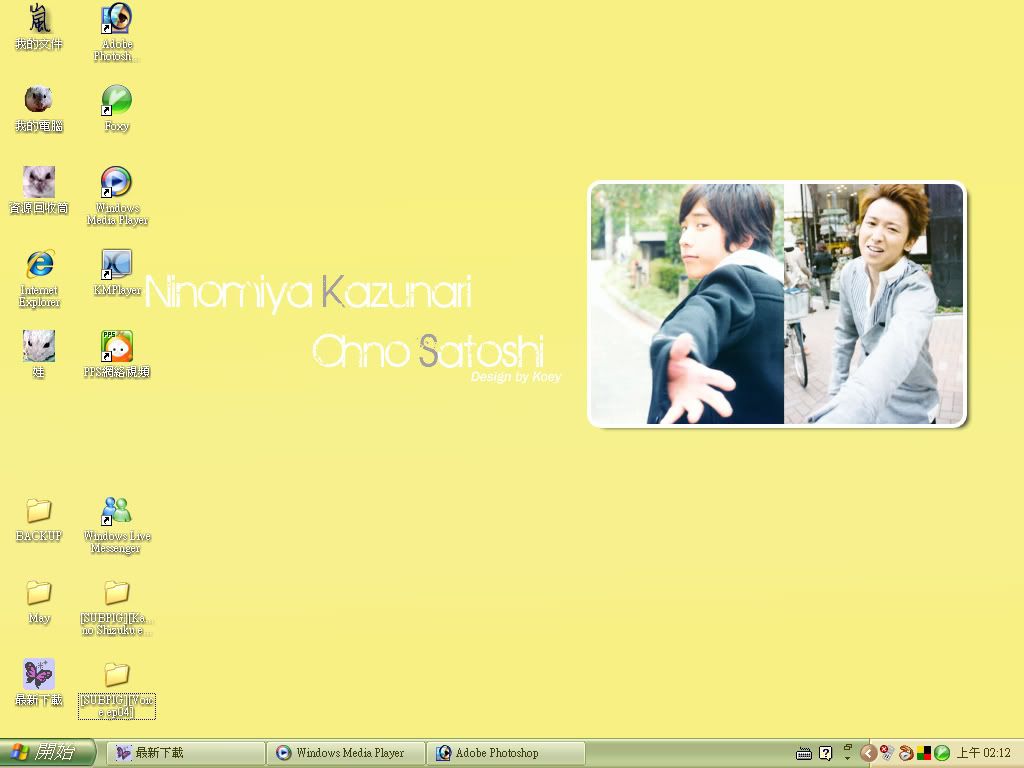1024x768 pixels.
Task: Switch to Adobe Photoshop taskbar button
Action: pos(505,753)
